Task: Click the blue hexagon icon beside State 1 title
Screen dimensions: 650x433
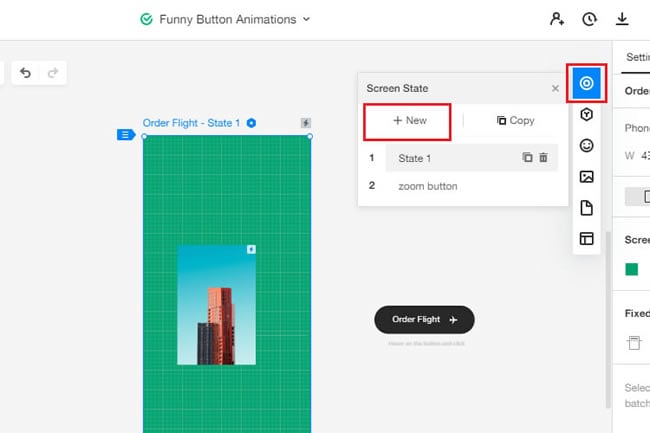Action: (x=251, y=123)
